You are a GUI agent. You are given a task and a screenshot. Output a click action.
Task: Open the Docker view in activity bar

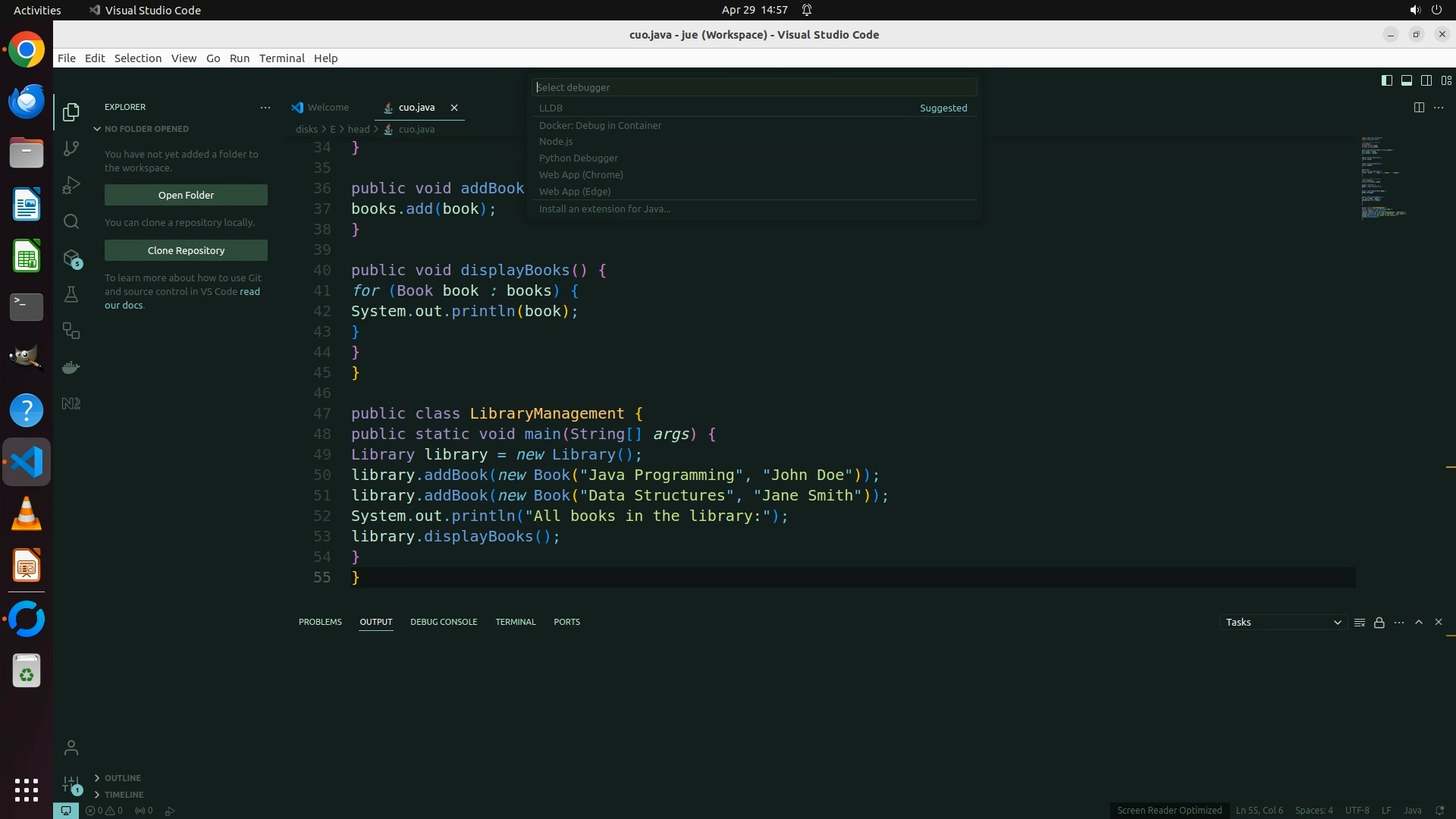coord(71,368)
